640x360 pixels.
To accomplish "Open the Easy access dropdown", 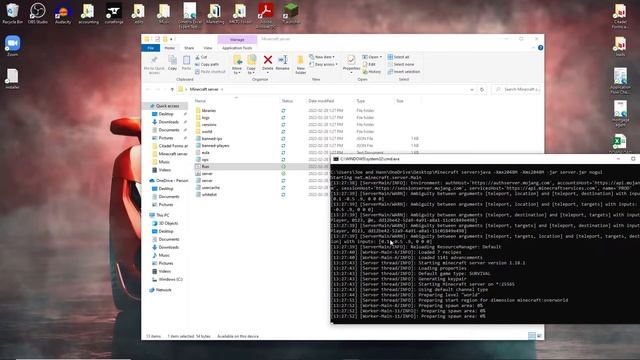I will tap(324, 64).
